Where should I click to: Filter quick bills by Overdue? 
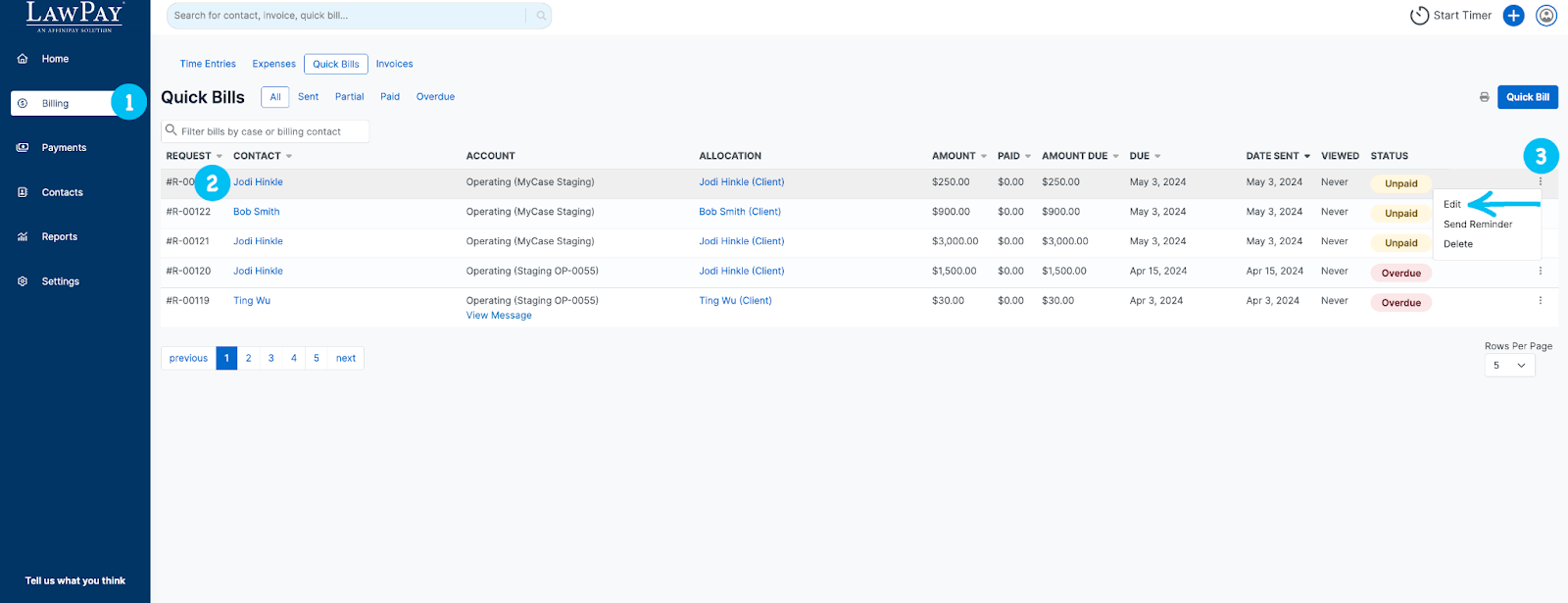[x=435, y=97]
